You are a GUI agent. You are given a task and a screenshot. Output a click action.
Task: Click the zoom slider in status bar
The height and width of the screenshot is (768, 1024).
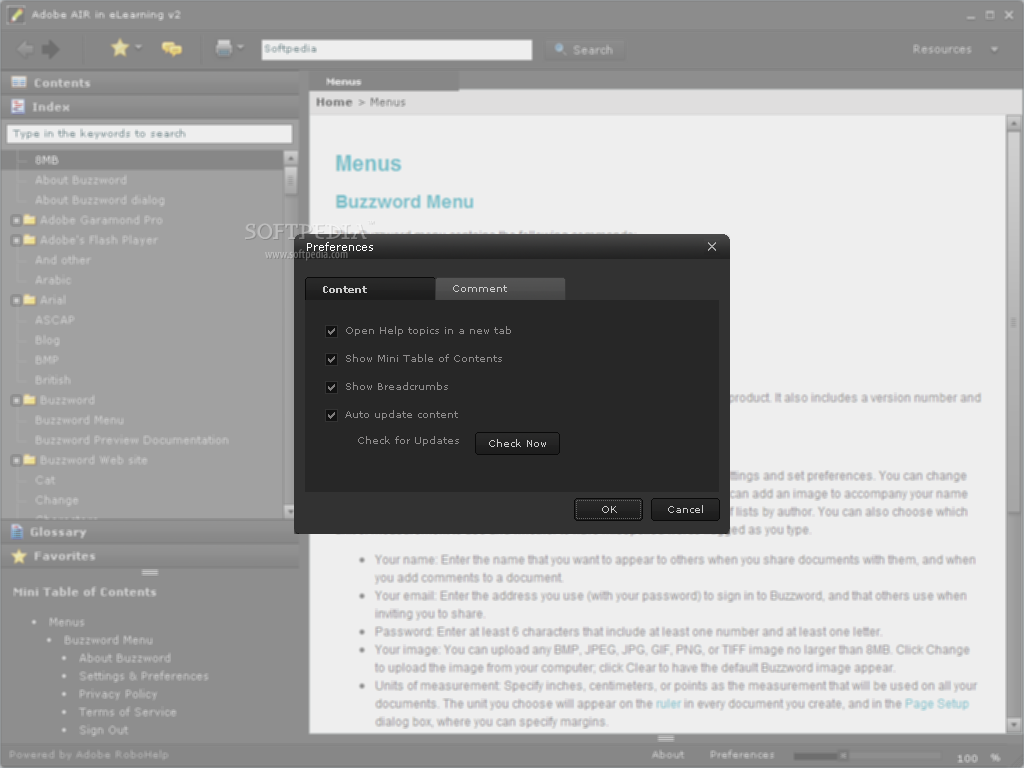865,756
